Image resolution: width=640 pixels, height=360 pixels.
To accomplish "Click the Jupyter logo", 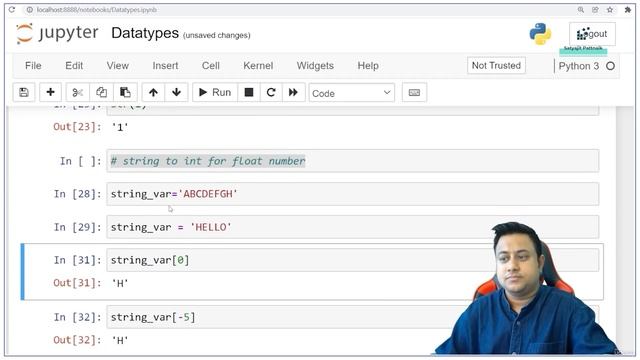I will [57, 33].
